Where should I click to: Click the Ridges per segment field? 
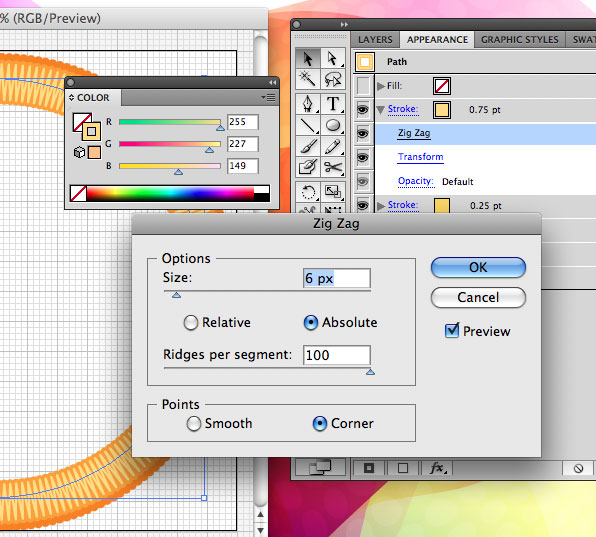337,355
